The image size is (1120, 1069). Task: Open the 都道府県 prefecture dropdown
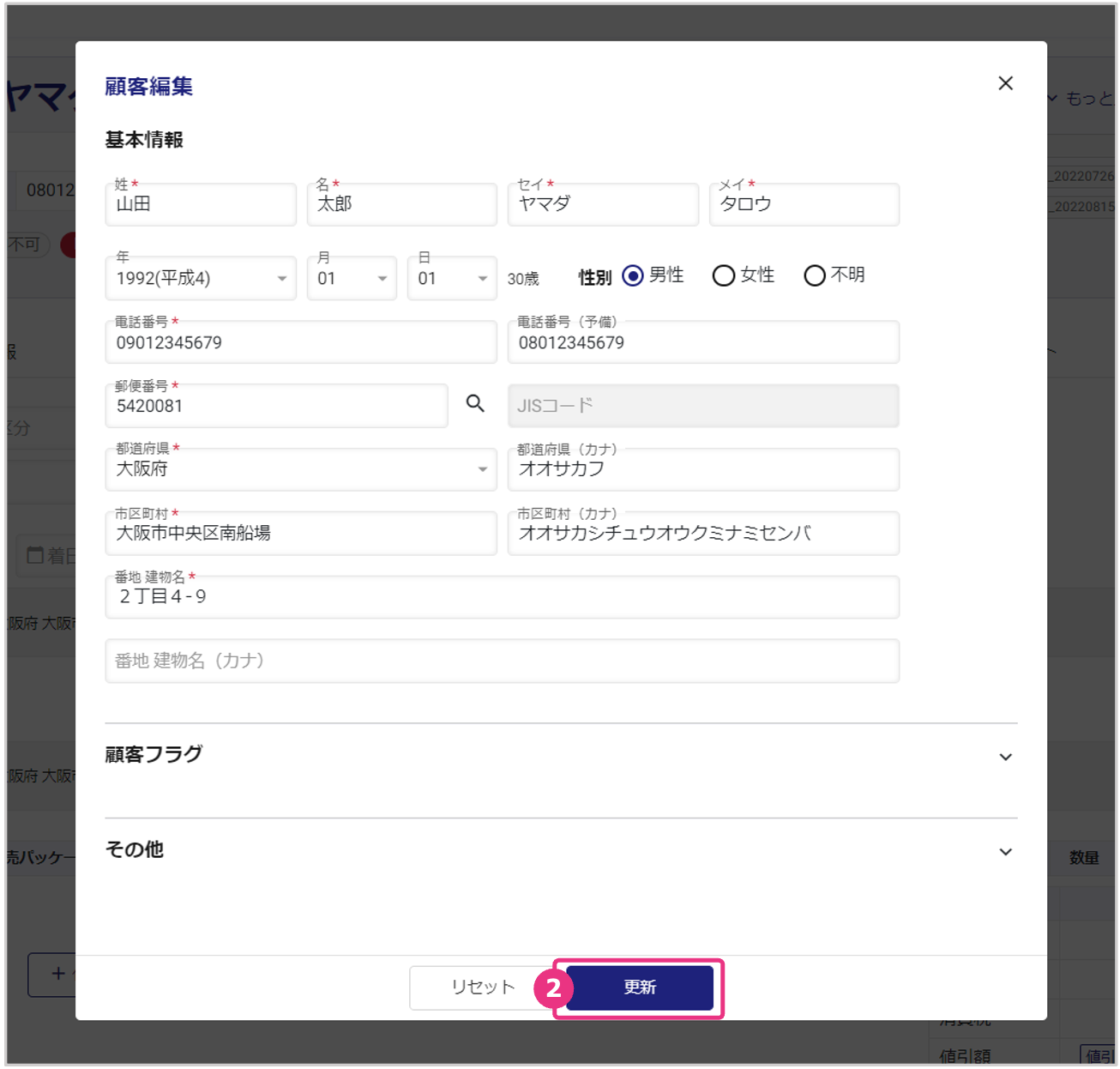300,469
